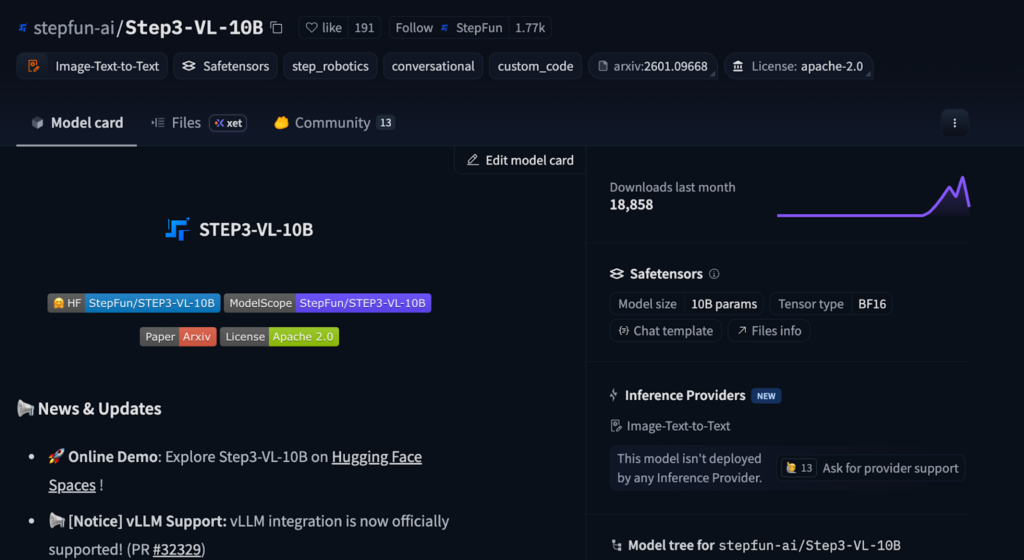
Task: Open the Chat template viewer
Action: (665, 331)
